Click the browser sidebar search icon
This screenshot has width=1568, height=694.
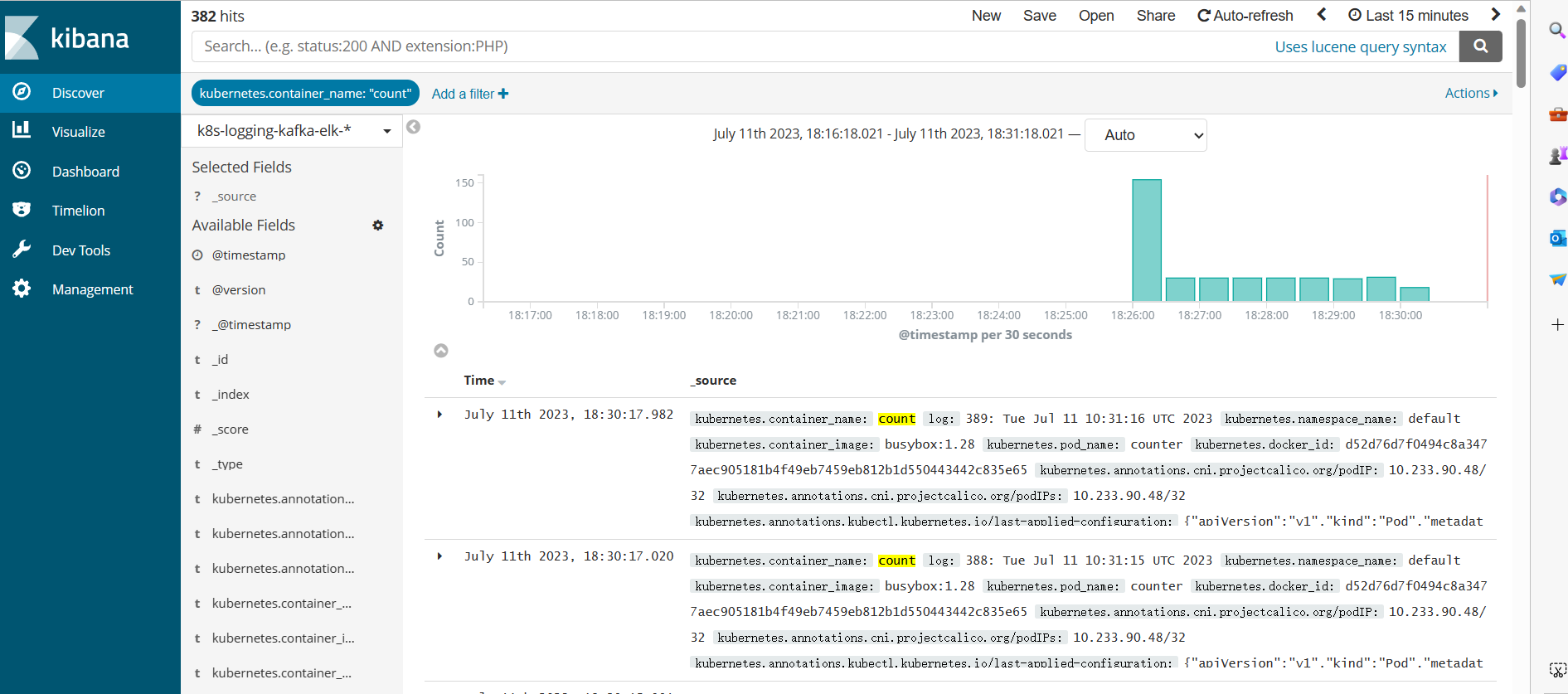[1557, 31]
